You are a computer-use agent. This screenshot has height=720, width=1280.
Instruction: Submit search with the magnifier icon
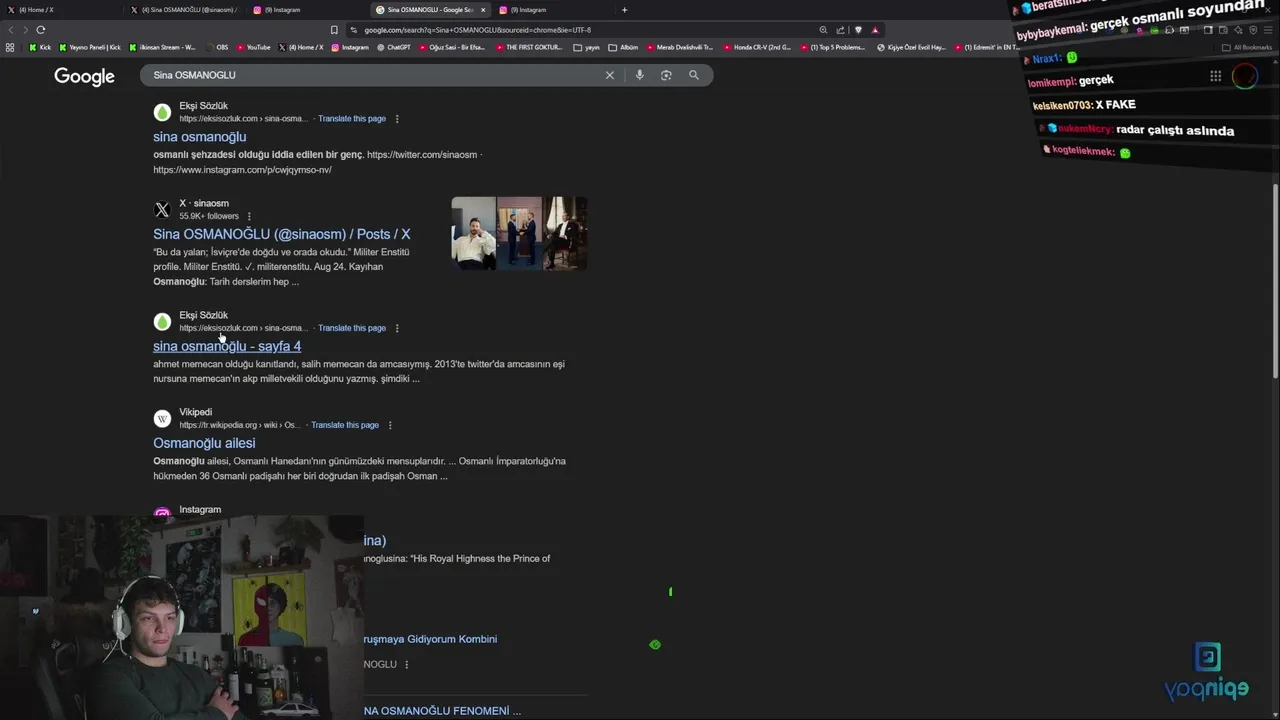[x=694, y=75]
